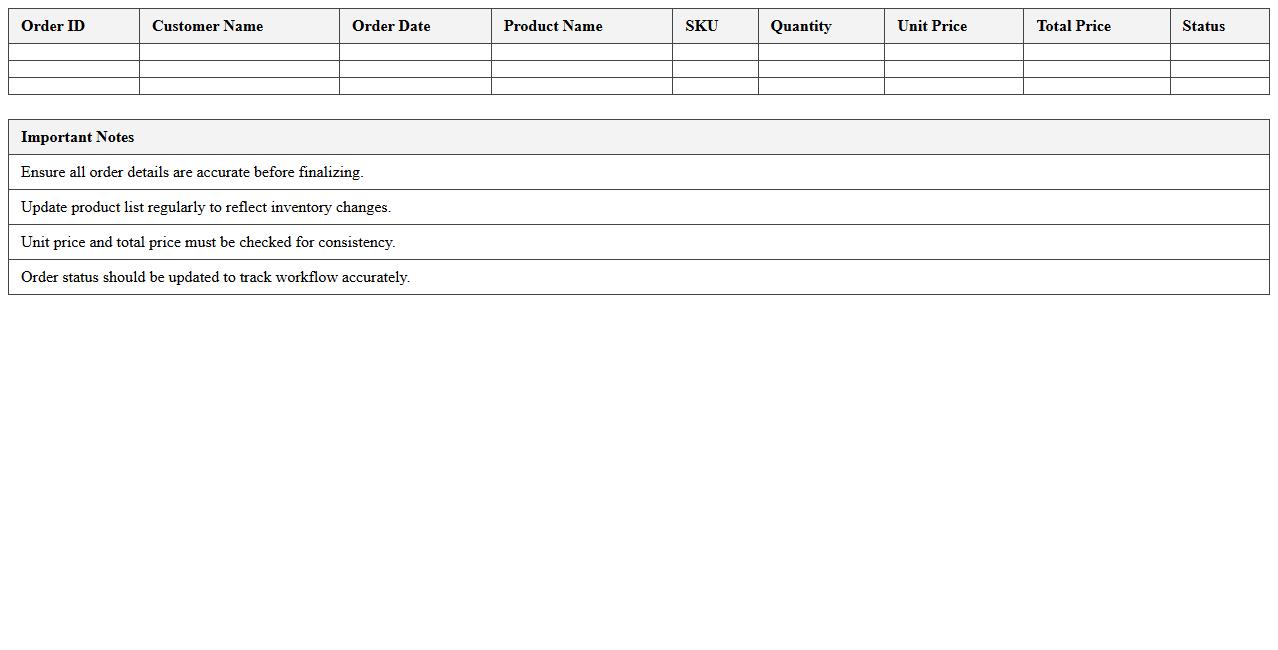This screenshot has height=650, width=1278.
Task: Select the note about accurate order details
Action: pyautogui.click(x=192, y=172)
